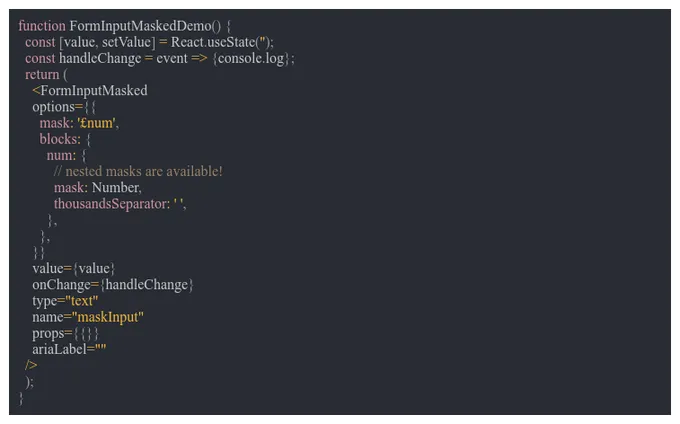Click the FormInputMasked opening tag
Image resolution: width=680 pixels, height=424 pixels.
(x=90, y=91)
